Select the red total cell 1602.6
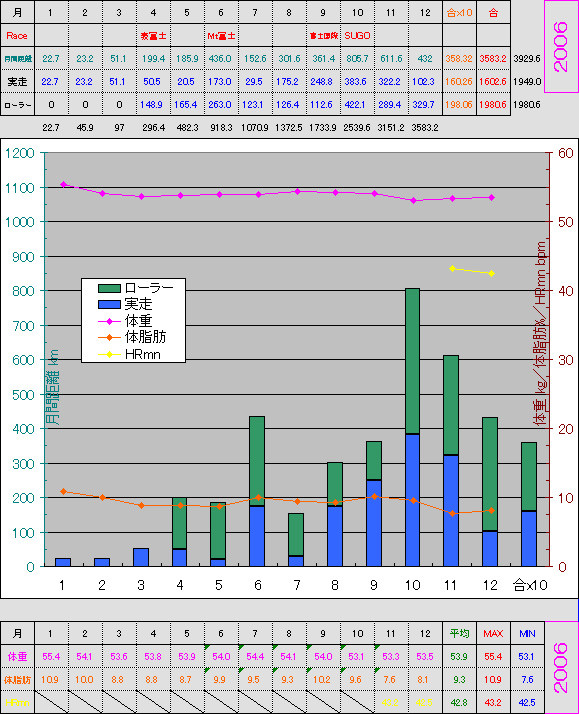Image resolution: width=579 pixels, height=714 pixels. click(493, 82)
